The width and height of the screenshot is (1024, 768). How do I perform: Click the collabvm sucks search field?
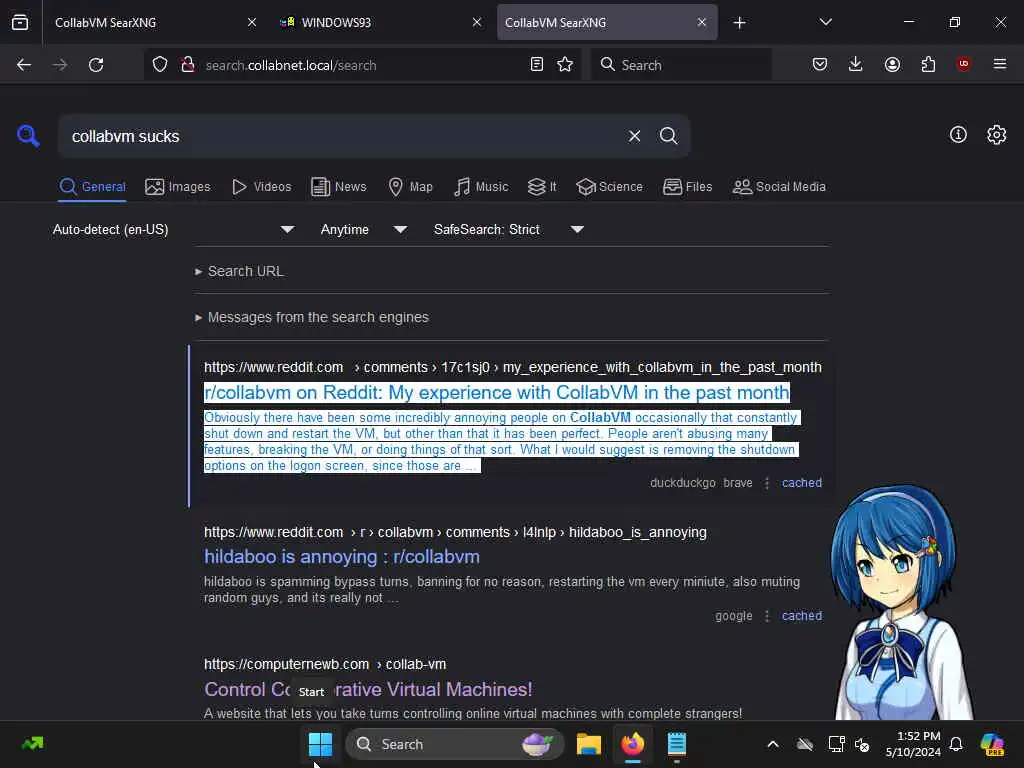(341, 136)
